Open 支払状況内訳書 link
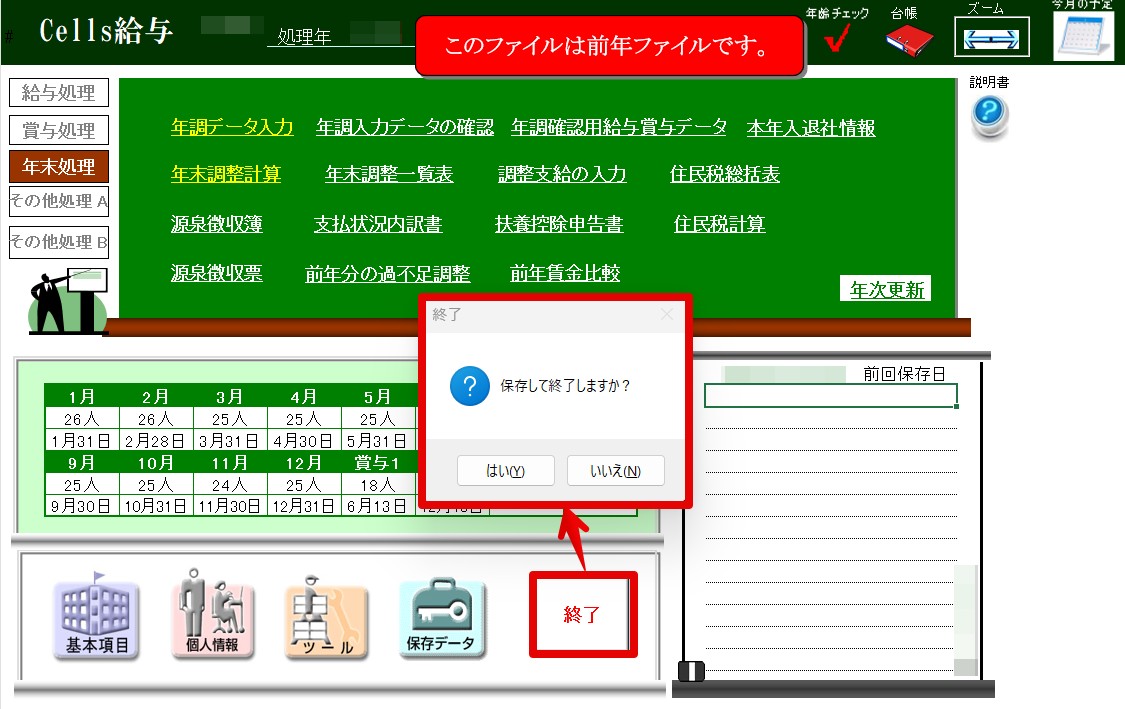The image size is (1125, 709). coord(378,224)
